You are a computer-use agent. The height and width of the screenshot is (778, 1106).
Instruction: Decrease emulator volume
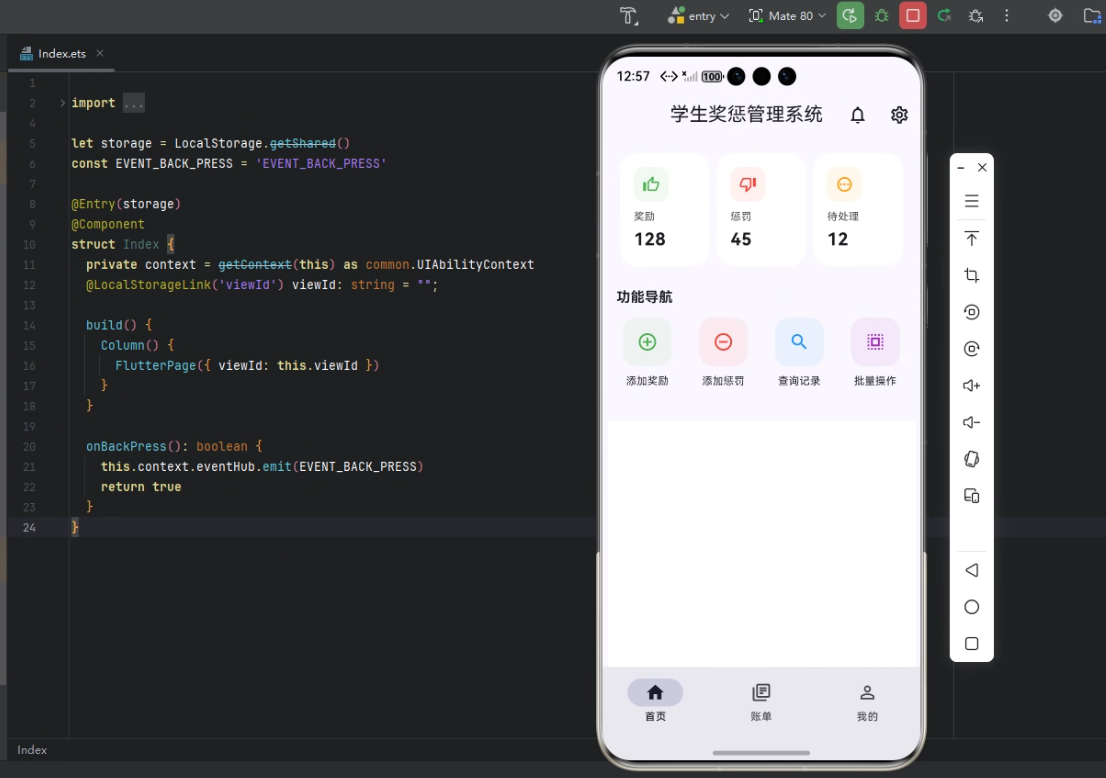[971, 422]
